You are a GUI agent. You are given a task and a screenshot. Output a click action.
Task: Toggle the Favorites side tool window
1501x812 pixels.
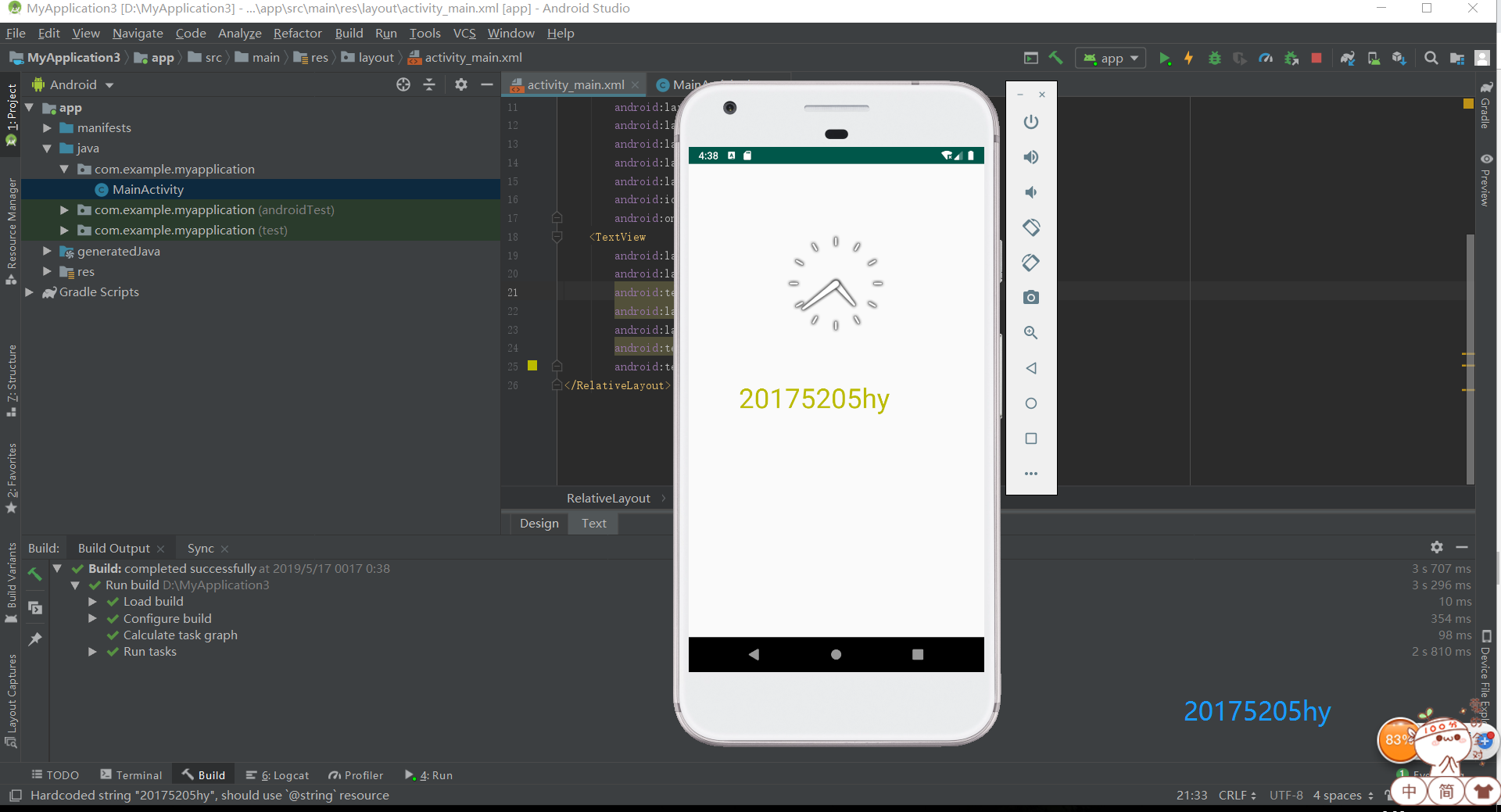click(x=11, y=477)
